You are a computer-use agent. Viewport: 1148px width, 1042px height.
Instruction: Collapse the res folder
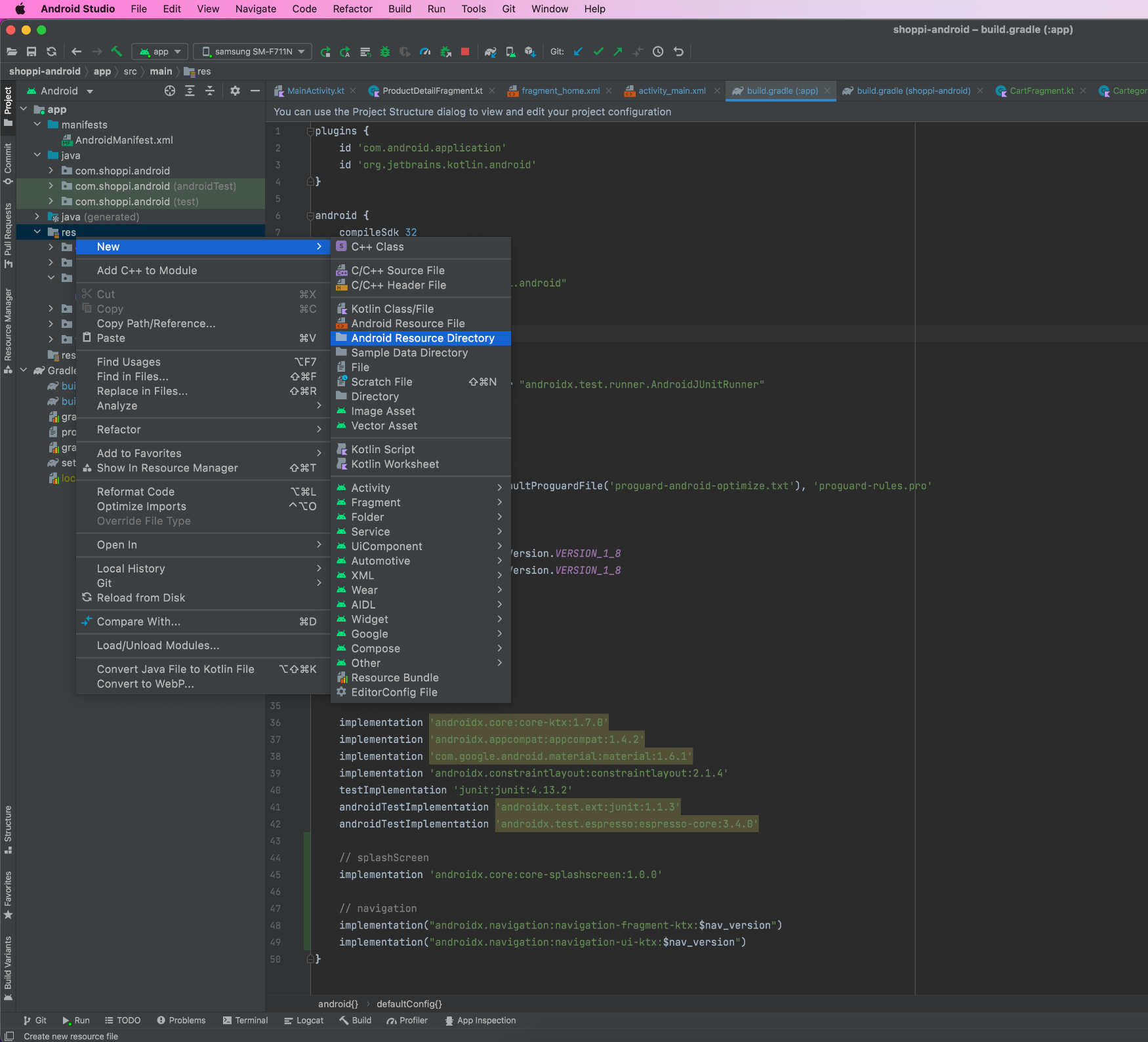(x=37, y=232)
